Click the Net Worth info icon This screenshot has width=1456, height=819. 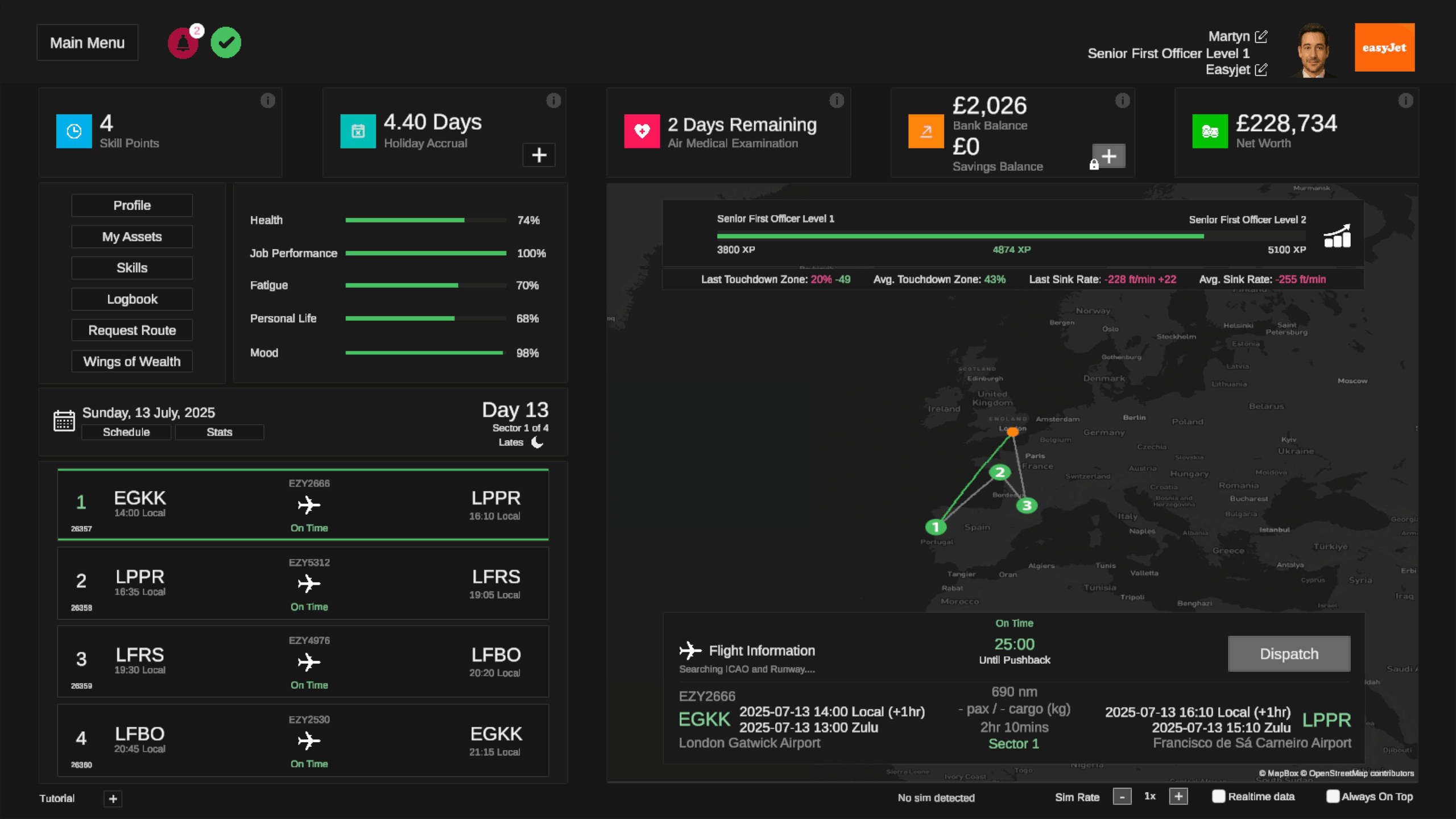point(1405,101)
